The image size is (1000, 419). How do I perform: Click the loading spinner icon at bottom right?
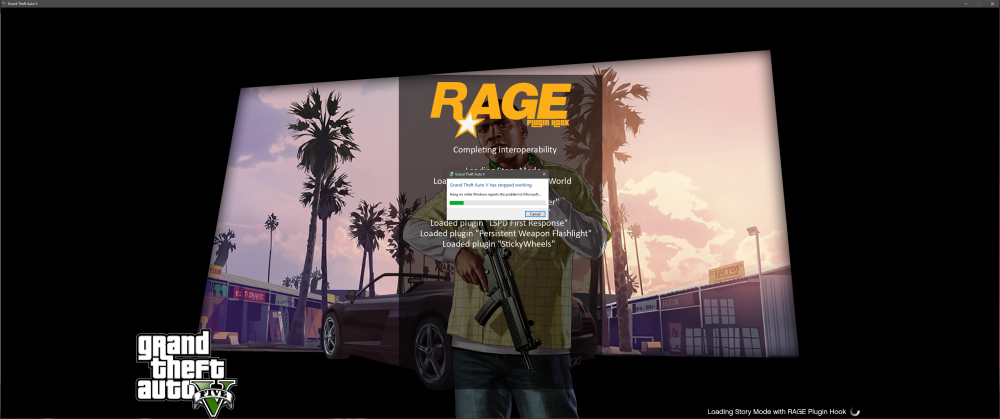[x=855, y=412]
